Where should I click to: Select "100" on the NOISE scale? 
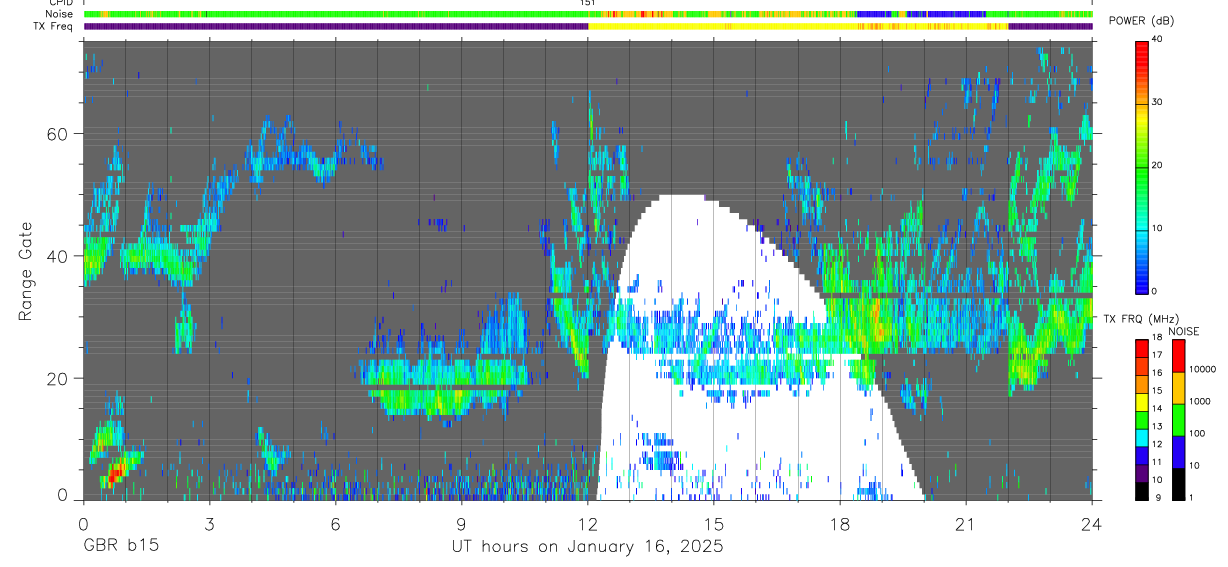[1197, 433]
